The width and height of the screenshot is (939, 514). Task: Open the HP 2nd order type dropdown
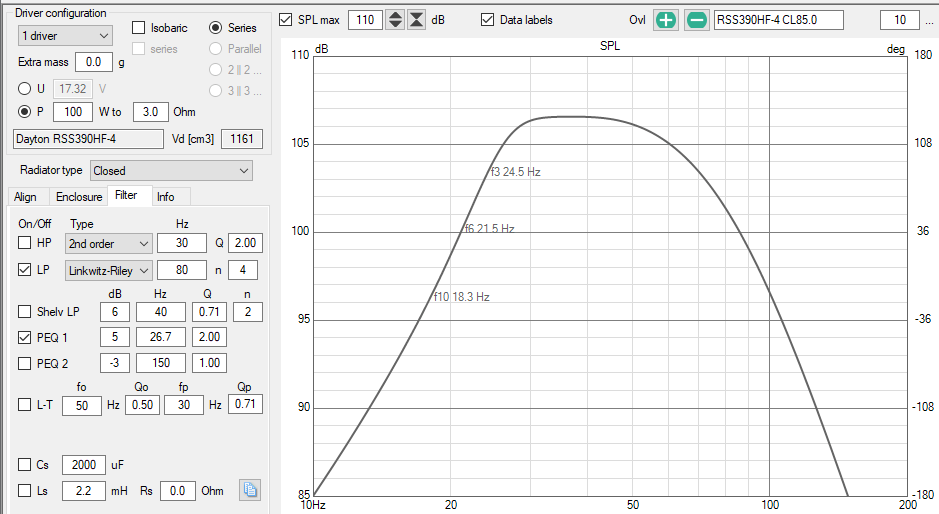point(108,244)
